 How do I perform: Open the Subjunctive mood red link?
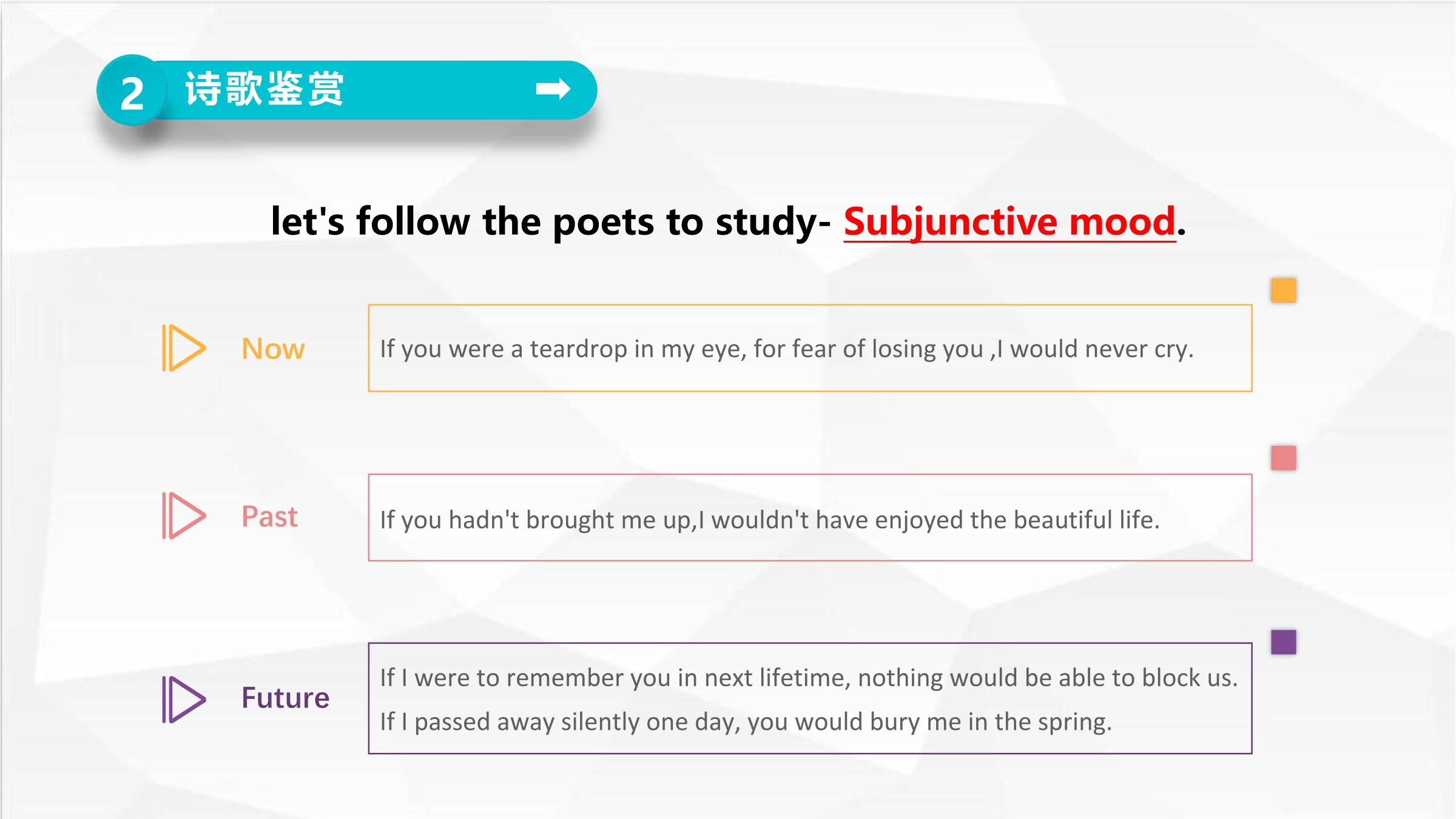tap(1010, 221)
